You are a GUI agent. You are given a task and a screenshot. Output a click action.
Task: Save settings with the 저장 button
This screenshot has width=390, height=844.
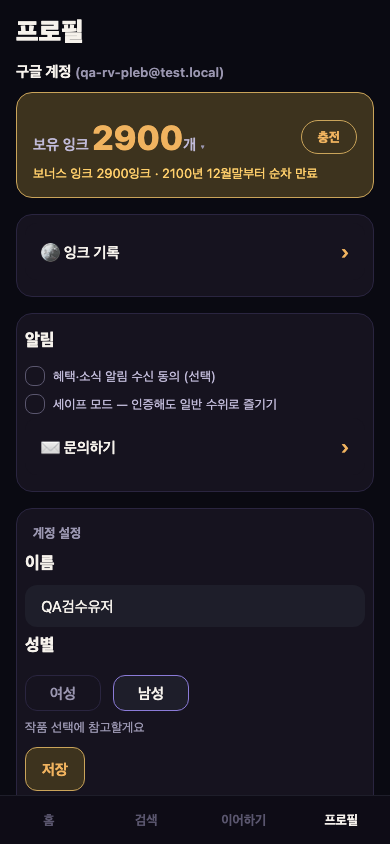click(55, 769)
